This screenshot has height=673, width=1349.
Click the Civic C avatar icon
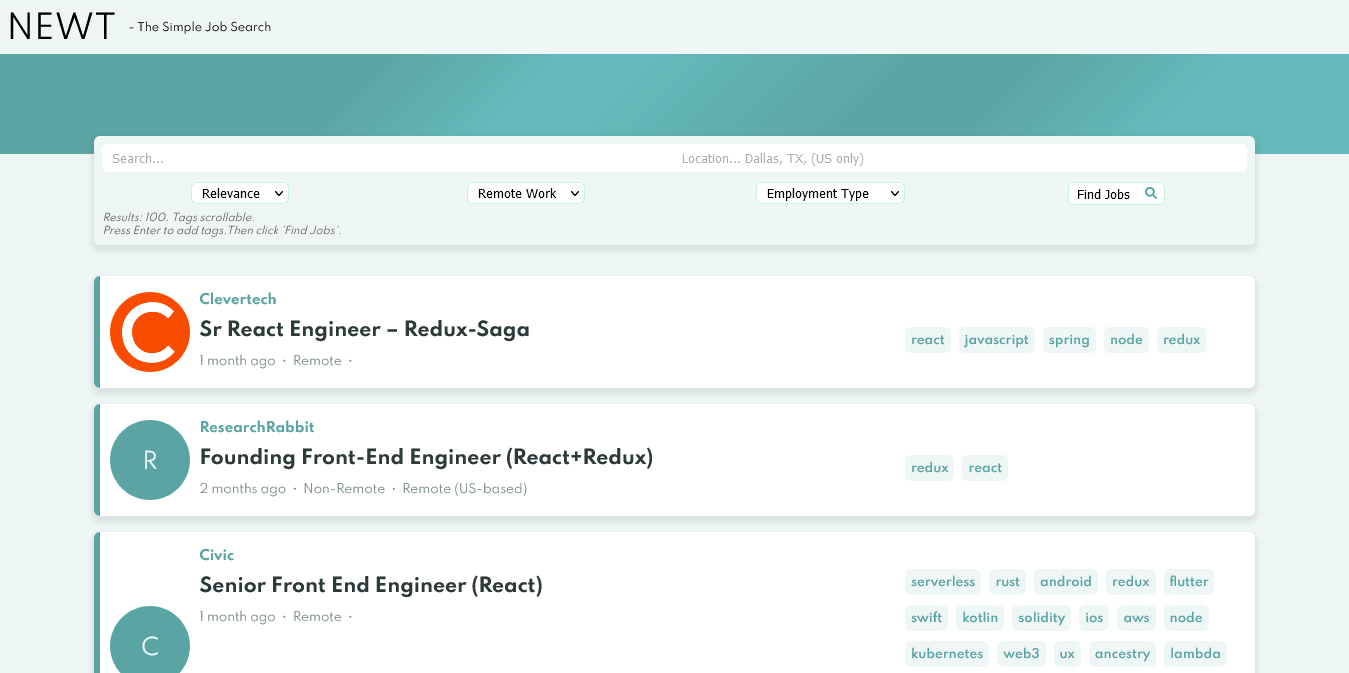[150, 640]
